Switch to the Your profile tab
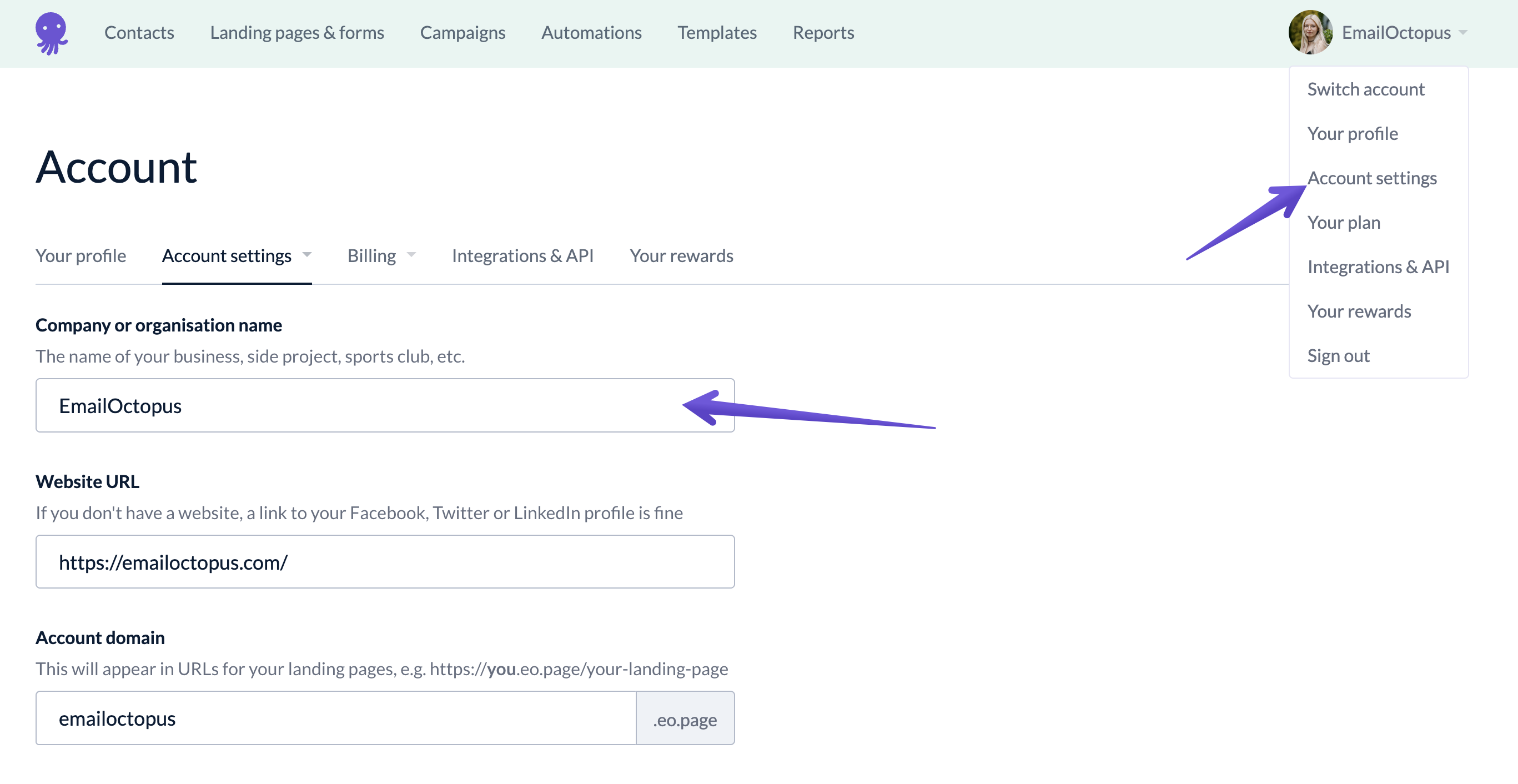The image size is (1518, 784). point(81,255)
